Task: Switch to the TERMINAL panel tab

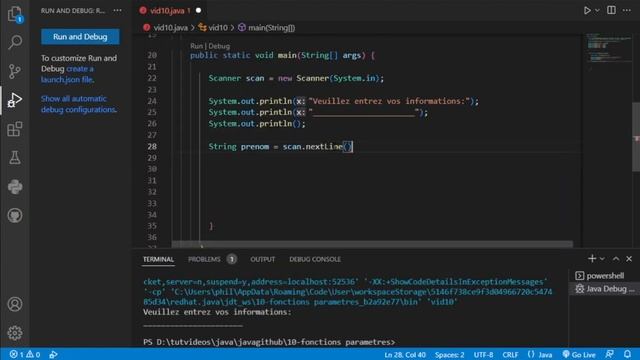Action: point(158,259)
